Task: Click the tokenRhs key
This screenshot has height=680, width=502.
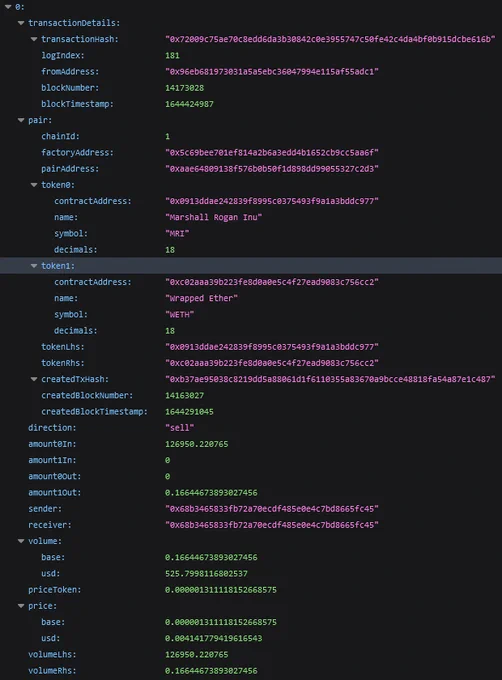Action: click(x=63, y=363)
